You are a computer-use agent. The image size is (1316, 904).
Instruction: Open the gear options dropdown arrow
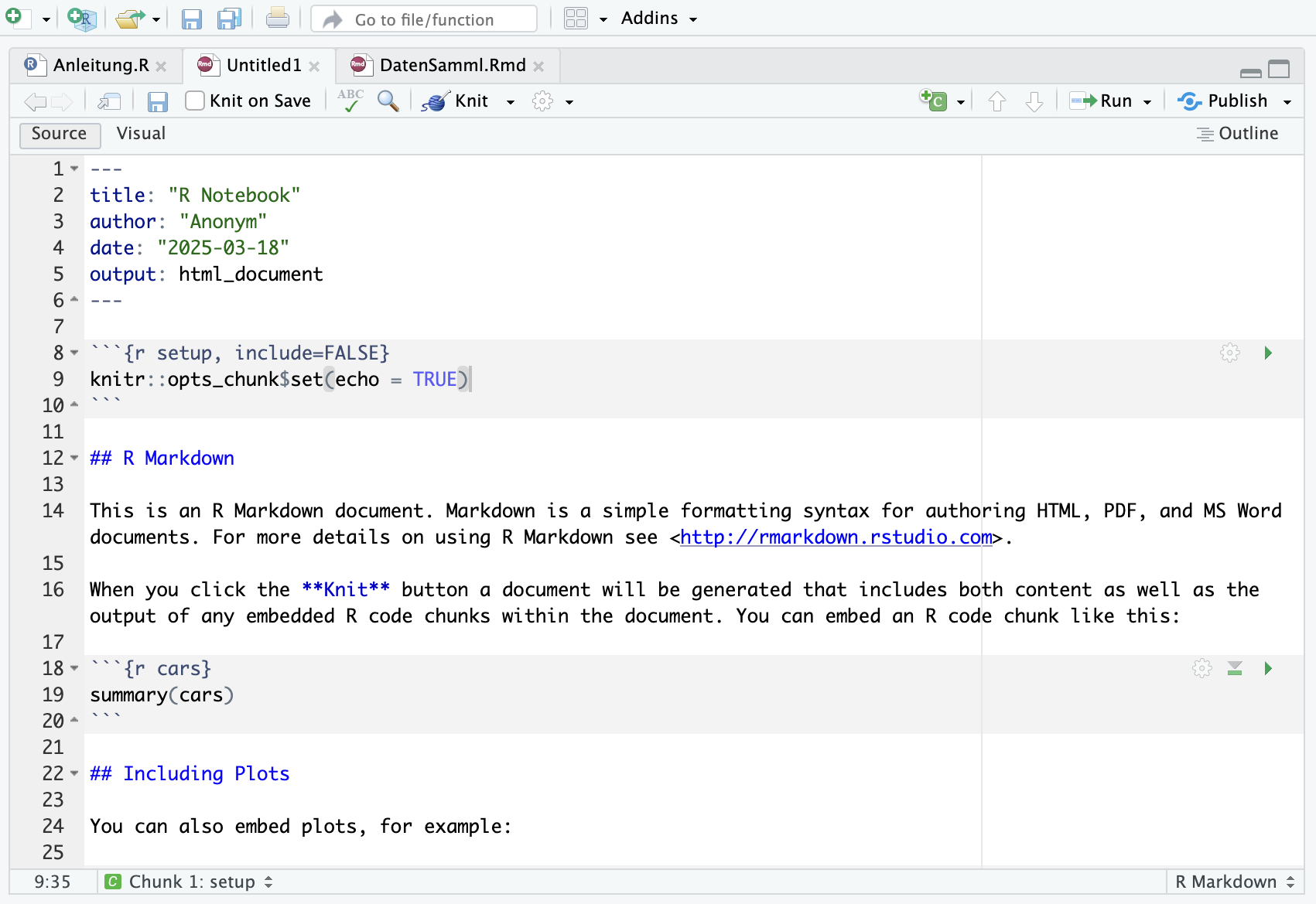point(569,102)
